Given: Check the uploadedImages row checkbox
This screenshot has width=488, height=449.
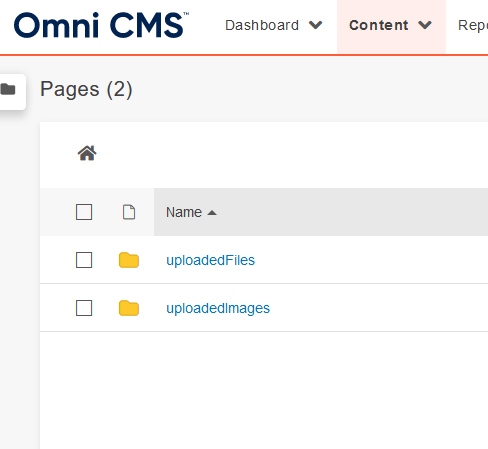Looking at the screenshot, I should [x=84, y=308].
